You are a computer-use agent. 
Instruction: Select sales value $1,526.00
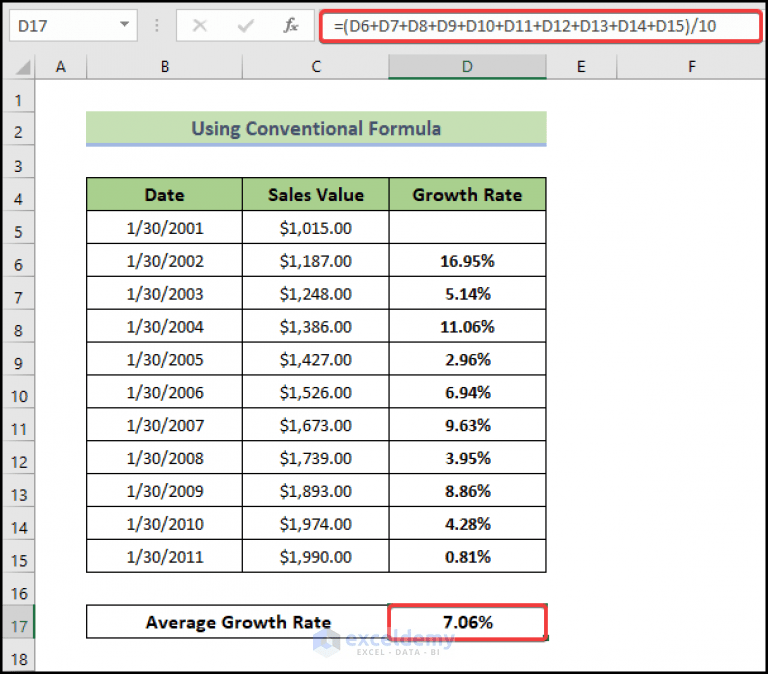[316, 392]
